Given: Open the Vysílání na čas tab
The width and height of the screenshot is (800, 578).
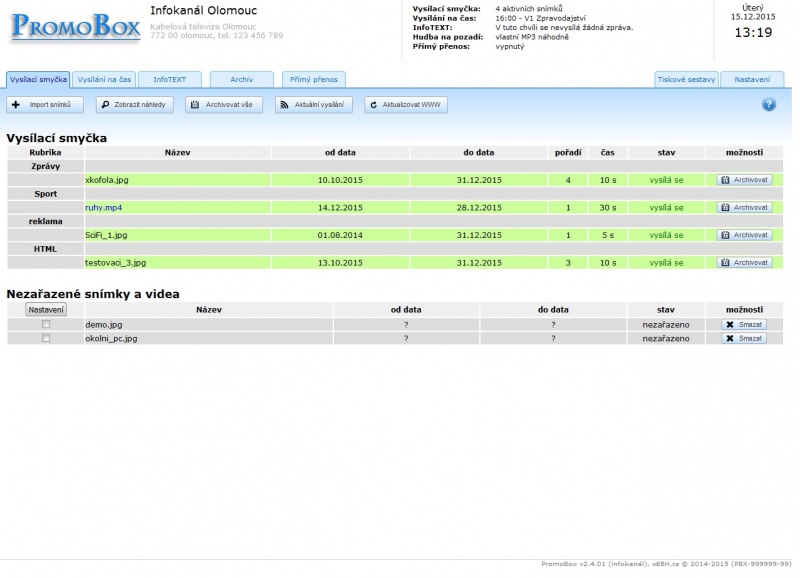Looking at the screenshot, I should click(x=104, y=80).
